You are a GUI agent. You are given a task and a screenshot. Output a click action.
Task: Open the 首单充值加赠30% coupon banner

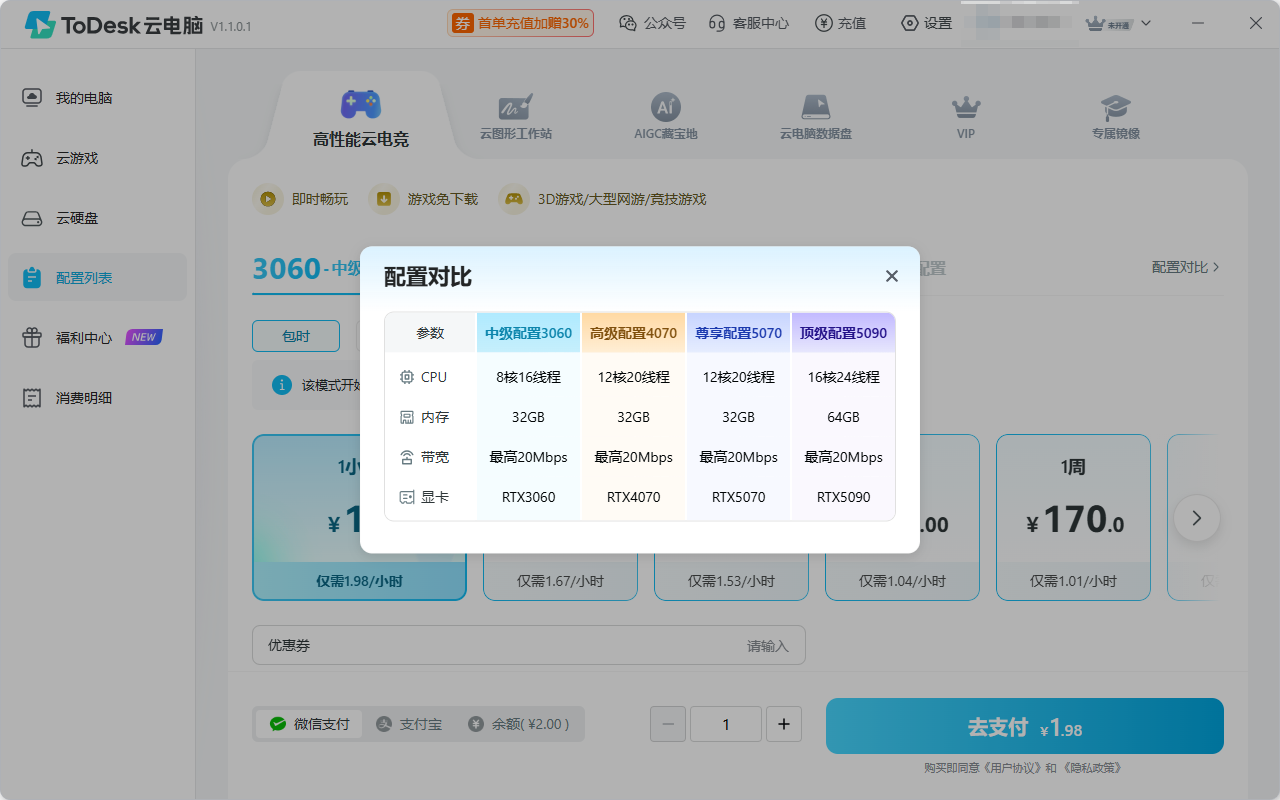pyautogui.click(x=520, y=23)
